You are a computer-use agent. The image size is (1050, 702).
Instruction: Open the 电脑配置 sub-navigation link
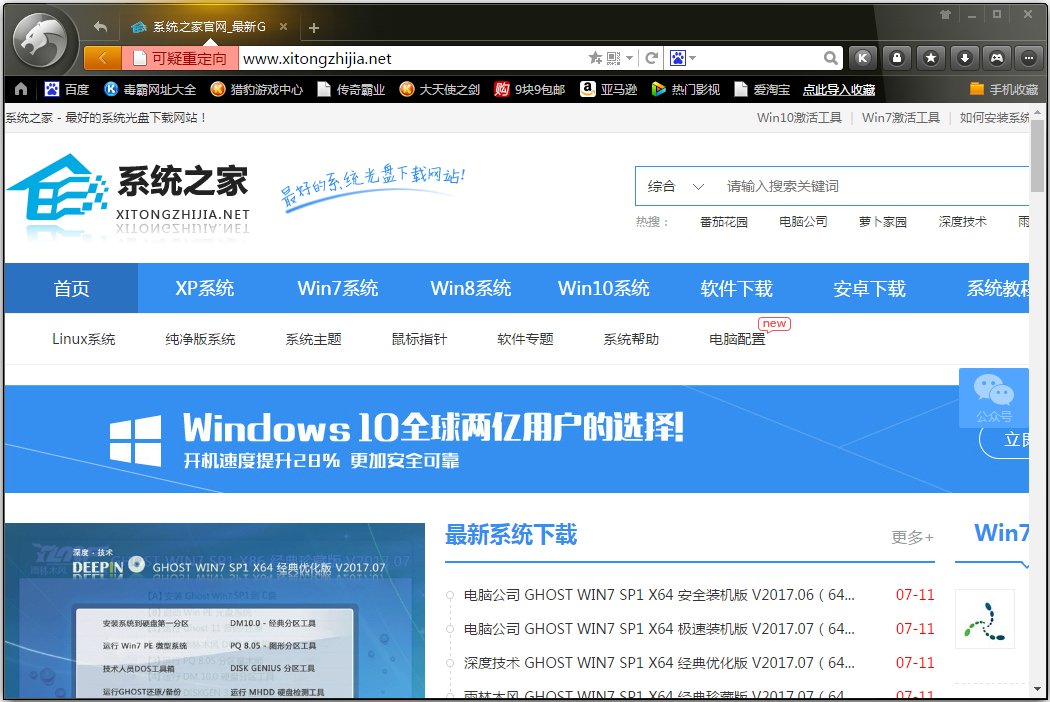point(737,339)
